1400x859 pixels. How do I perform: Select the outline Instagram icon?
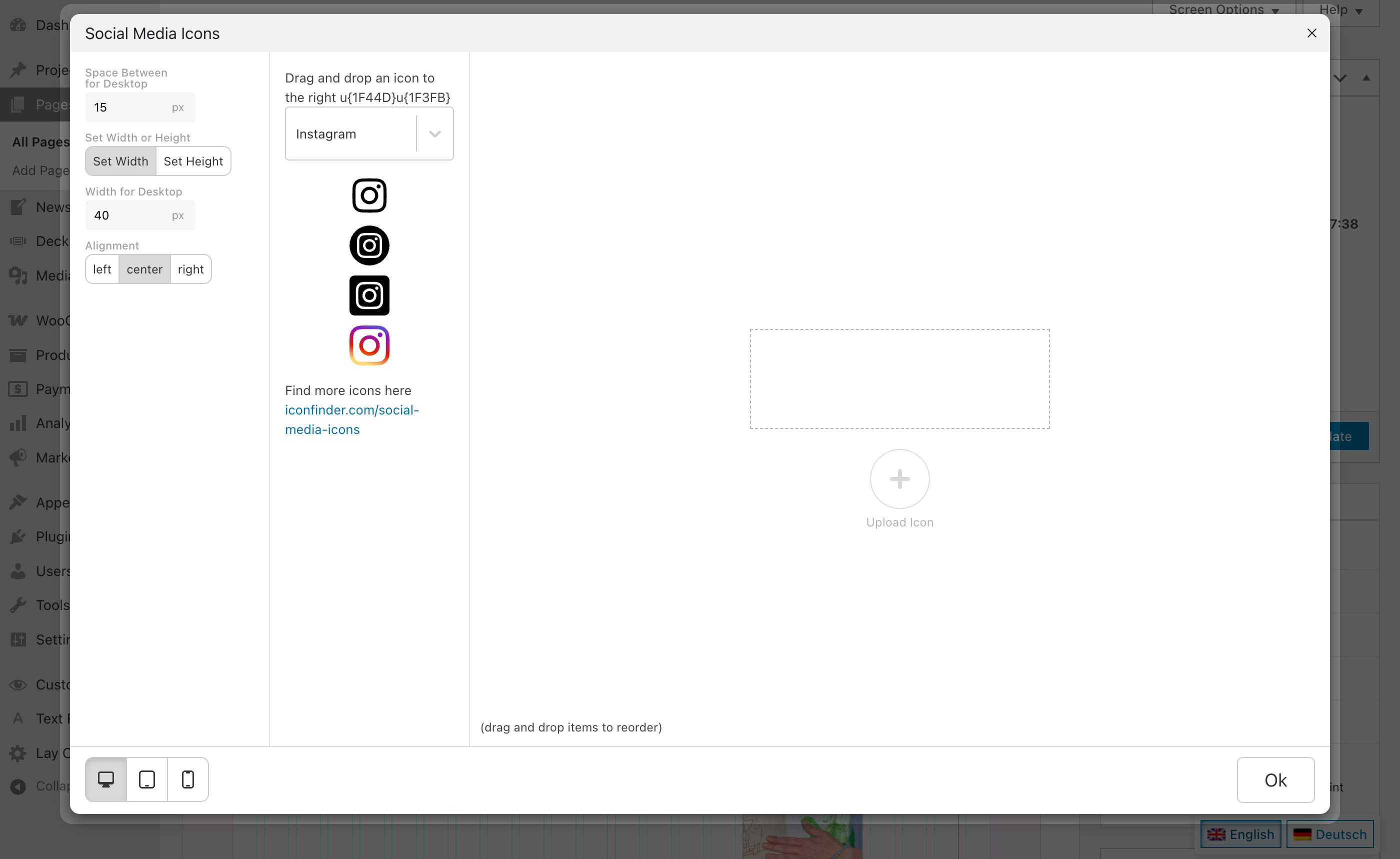click(369, 195)
